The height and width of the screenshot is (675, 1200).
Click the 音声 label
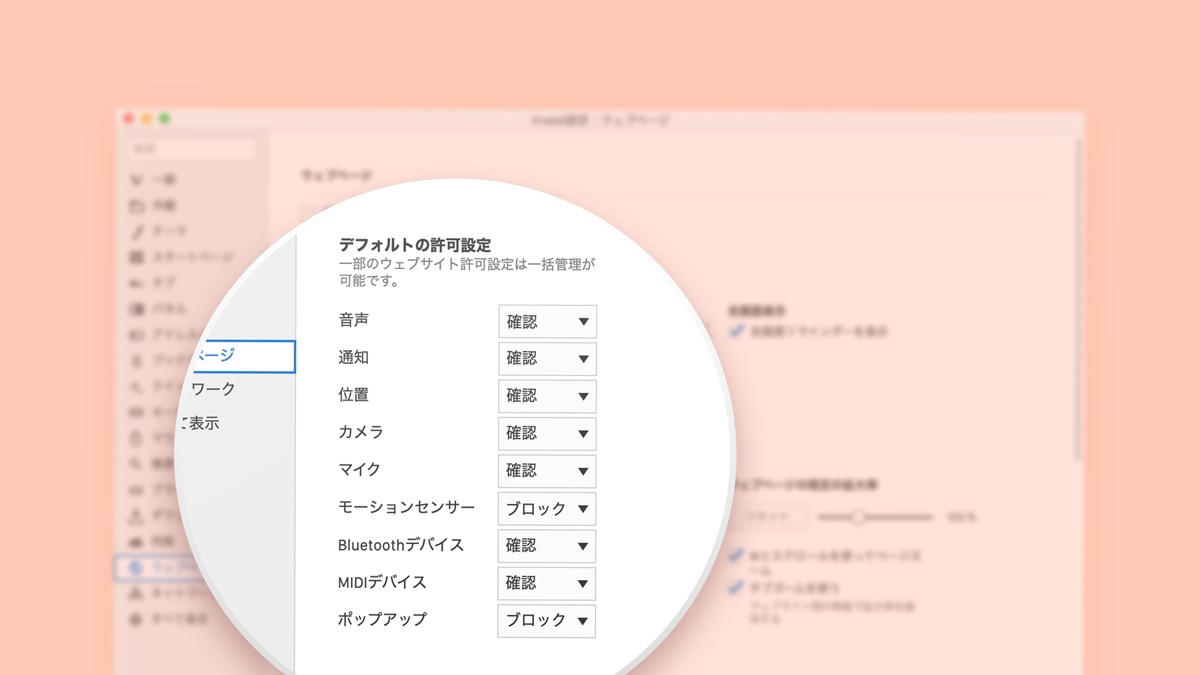coord(354,320)
